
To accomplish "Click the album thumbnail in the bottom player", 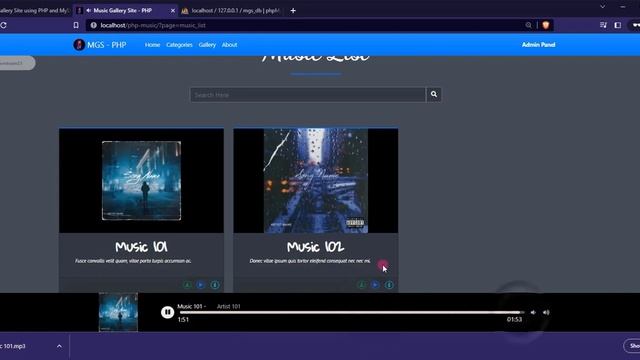I will pos(118,312).
